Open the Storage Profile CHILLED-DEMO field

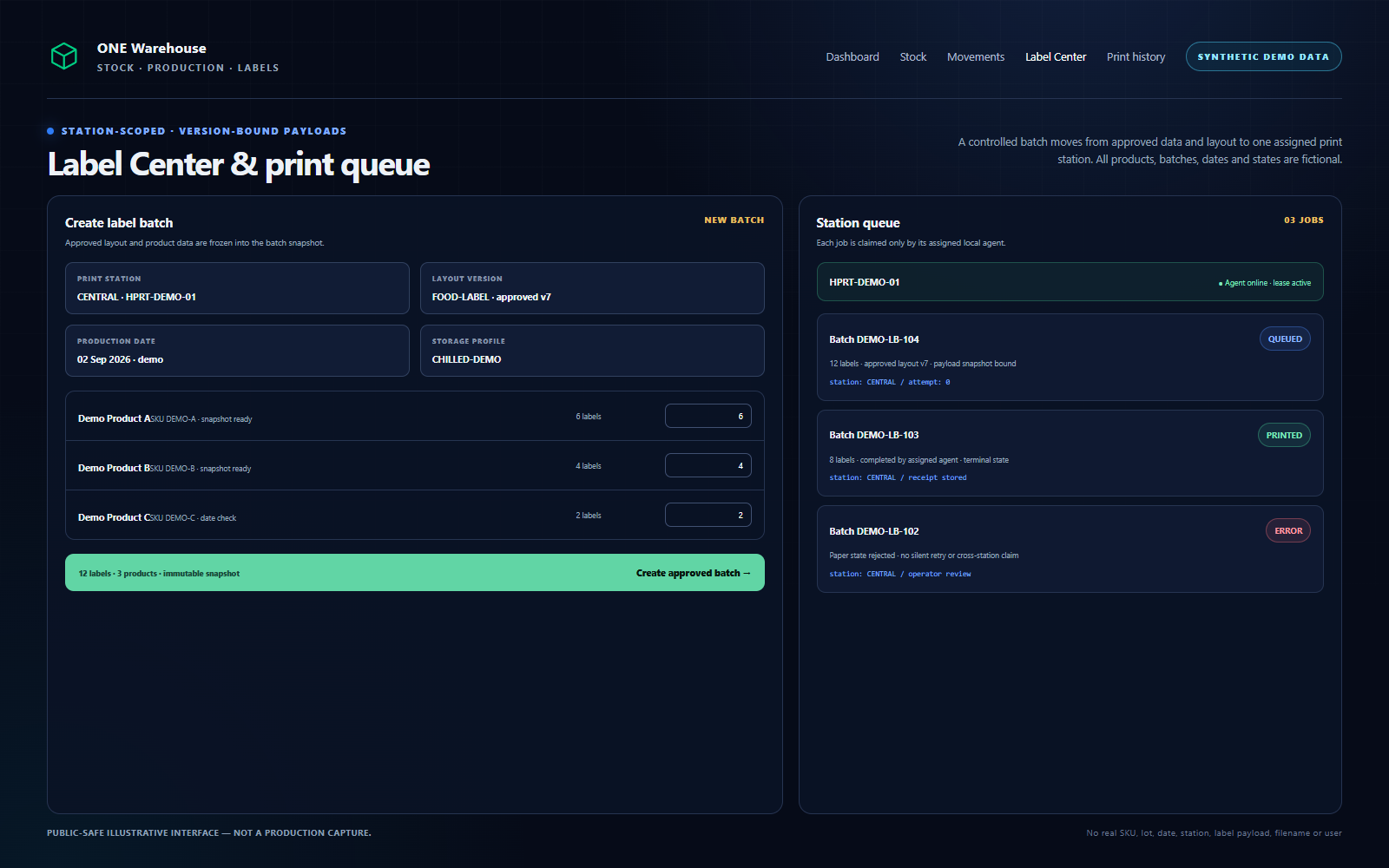tap(592, 351)
